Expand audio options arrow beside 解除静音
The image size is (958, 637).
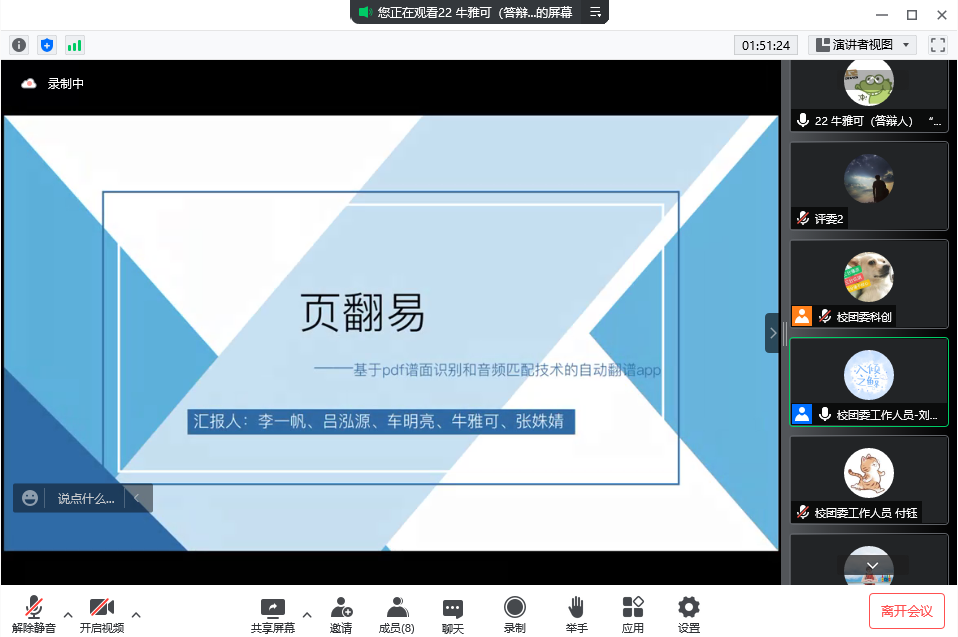pos(68,614)
